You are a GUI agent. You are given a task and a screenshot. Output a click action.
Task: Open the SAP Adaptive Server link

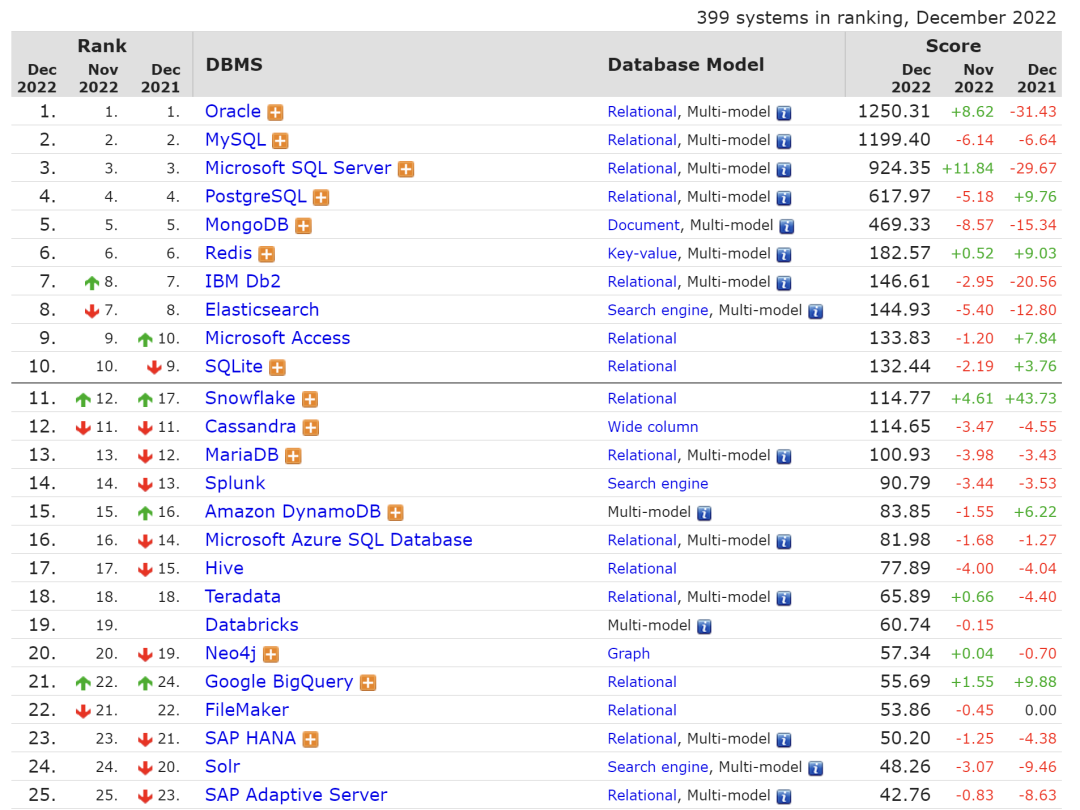pyautogui.click(x=295, y=795)
